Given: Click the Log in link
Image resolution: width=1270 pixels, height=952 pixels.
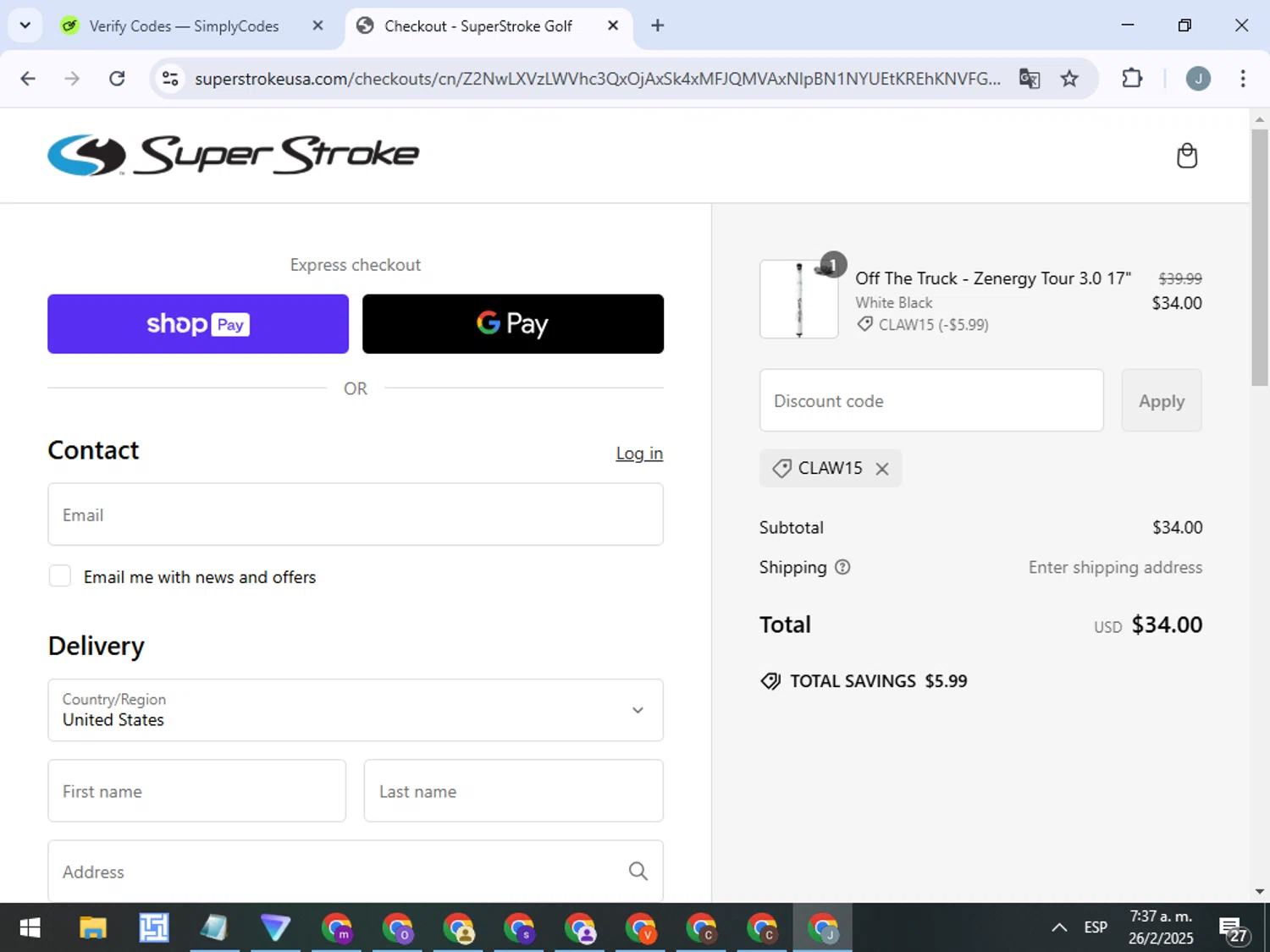Looking at the screenshot, I should click(639, 454).
